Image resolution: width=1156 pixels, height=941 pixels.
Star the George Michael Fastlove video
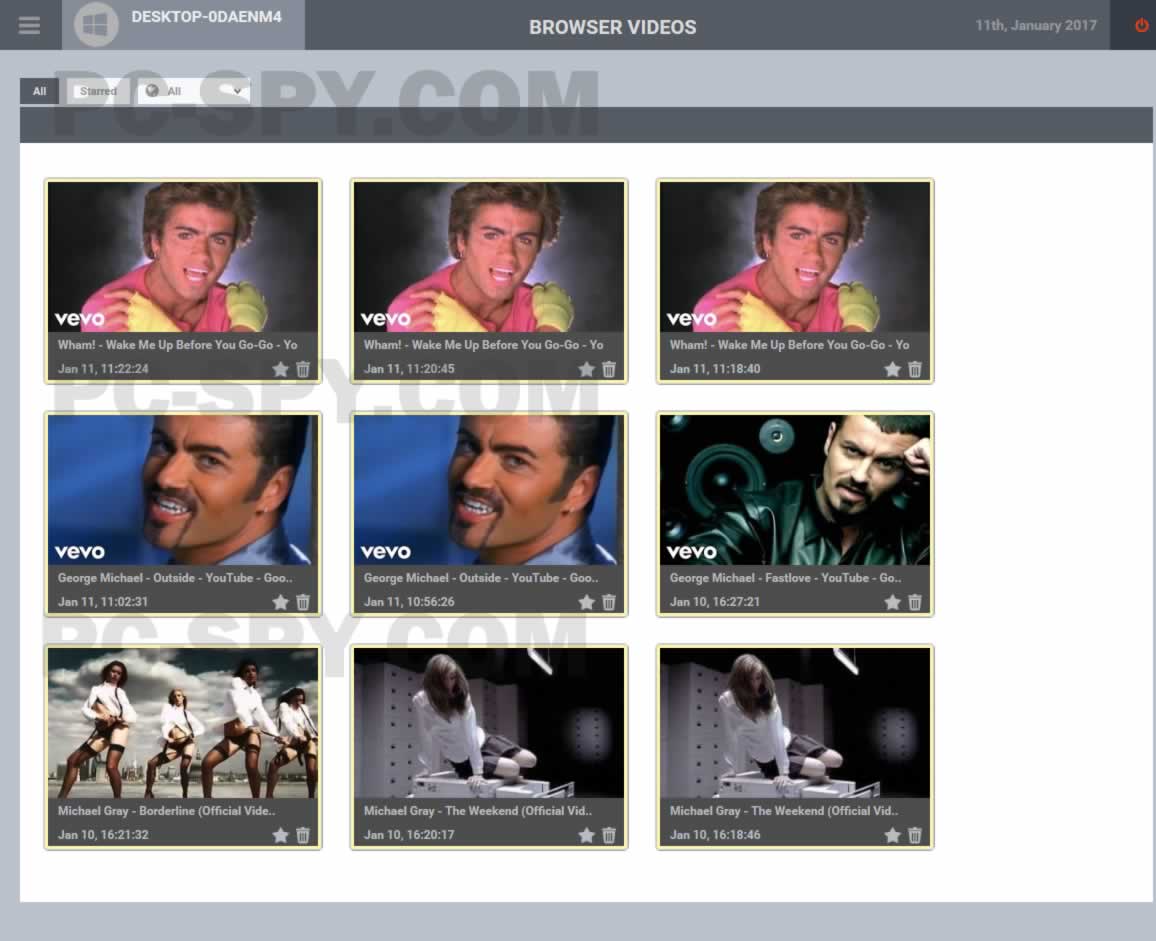892,602
